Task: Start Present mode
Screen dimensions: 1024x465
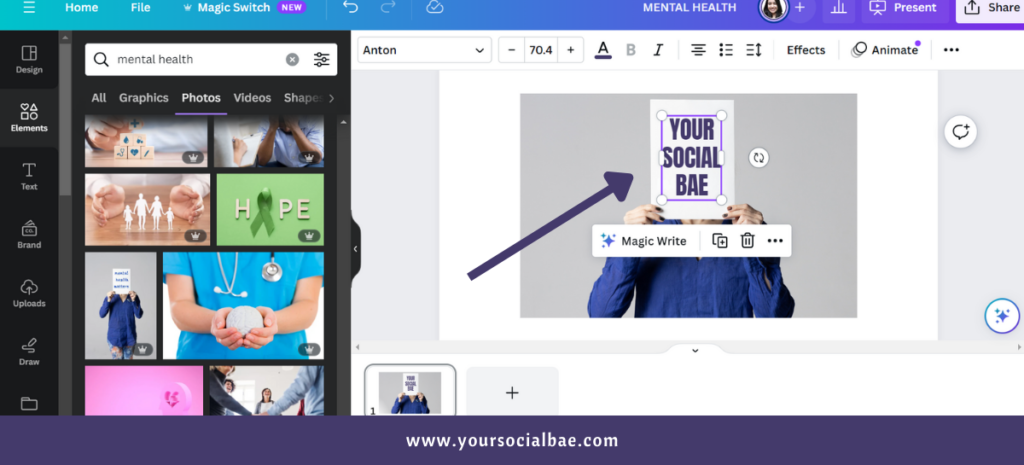Action: (904, 7)
